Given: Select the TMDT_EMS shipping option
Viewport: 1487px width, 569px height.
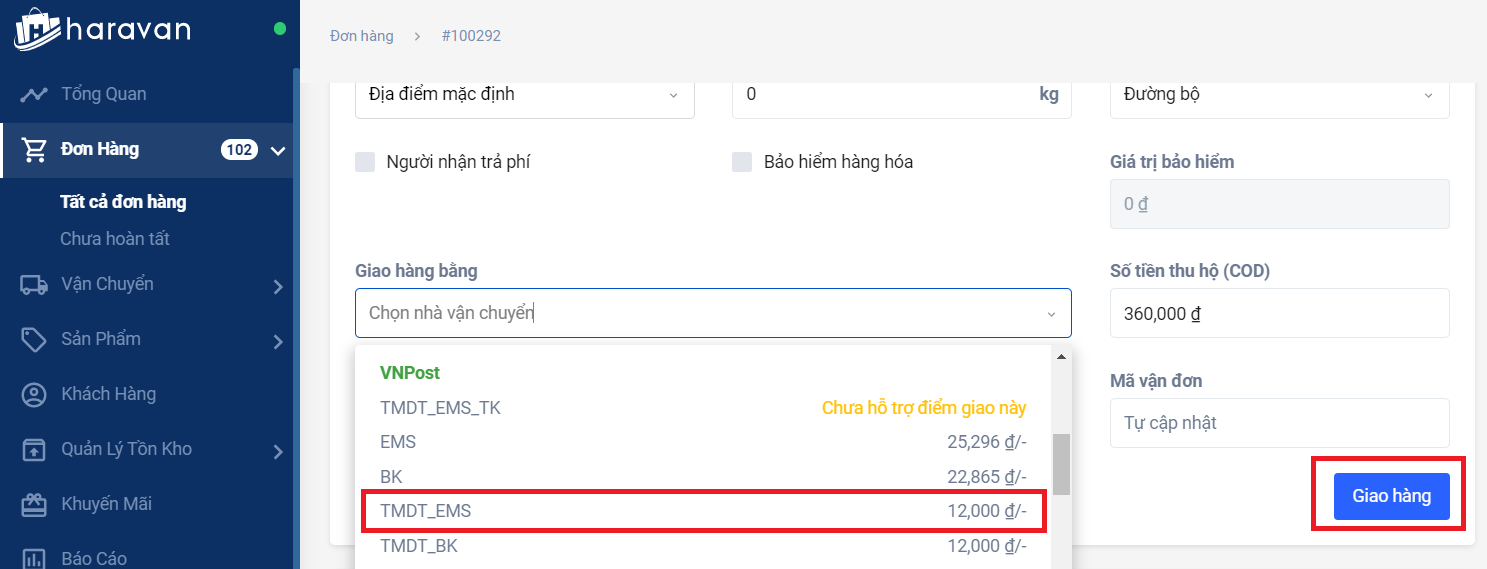Looking at the screenshot, I should pos(703,511).
